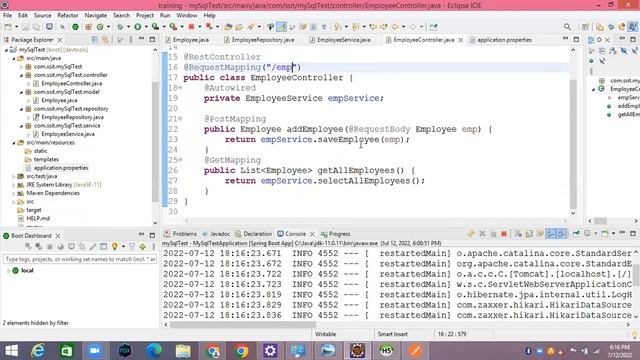Collapse the mySqlTest project node
Image resolution: width=640 pixels, height=360 pixels.
[7, 50]
